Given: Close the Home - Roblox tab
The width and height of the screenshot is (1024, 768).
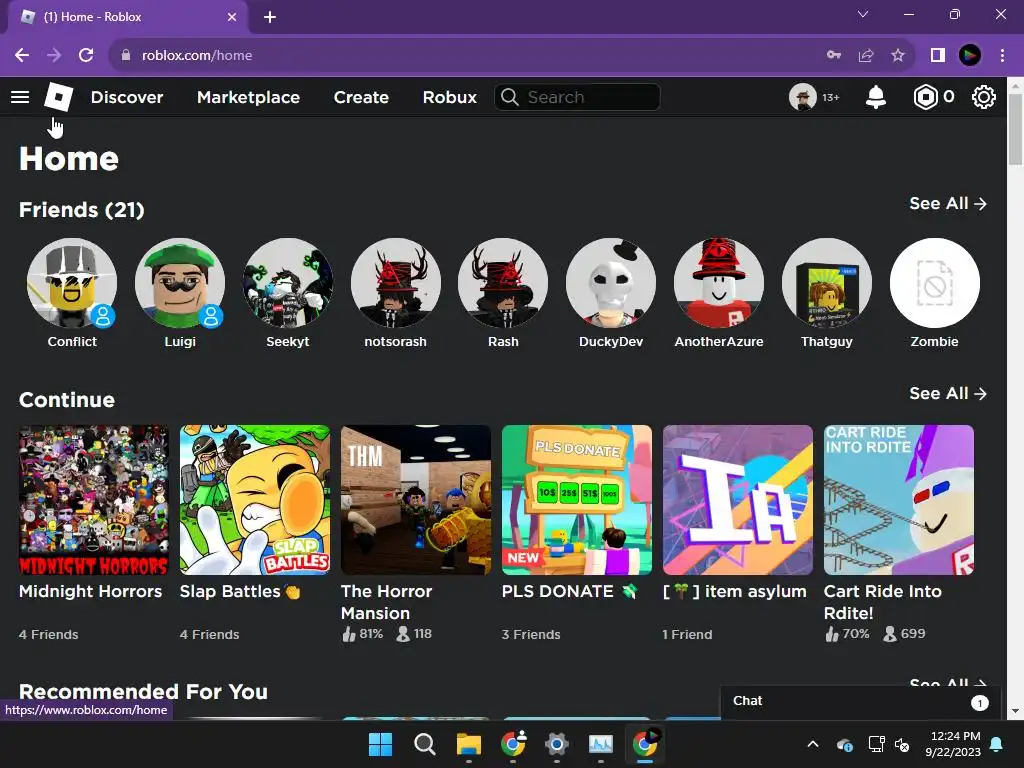Looking at the screenshot, I should pyautogui.click(x=232, y=17).
